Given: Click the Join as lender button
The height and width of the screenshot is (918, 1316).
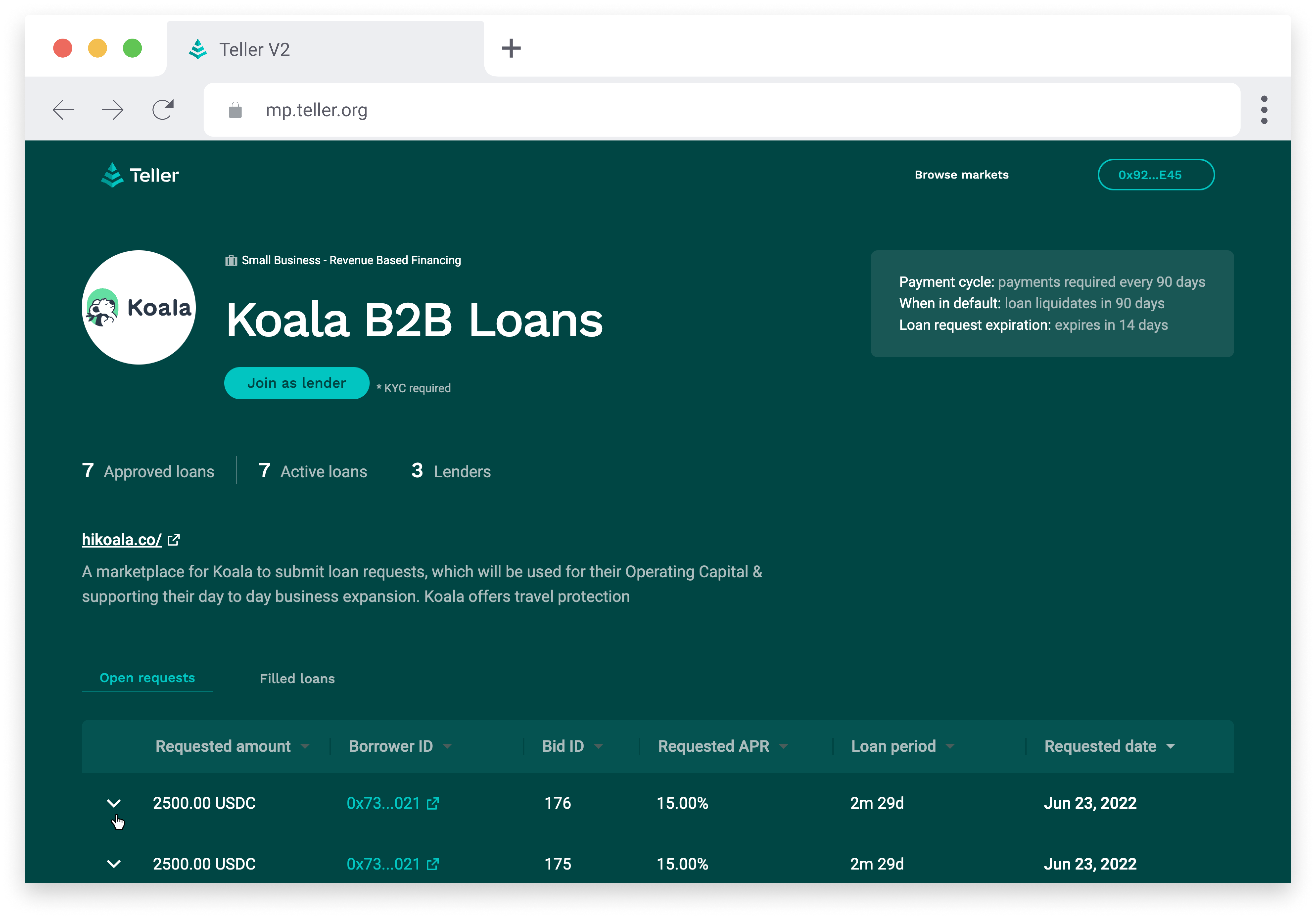Looking at the screenshot, I should point(296,383).
